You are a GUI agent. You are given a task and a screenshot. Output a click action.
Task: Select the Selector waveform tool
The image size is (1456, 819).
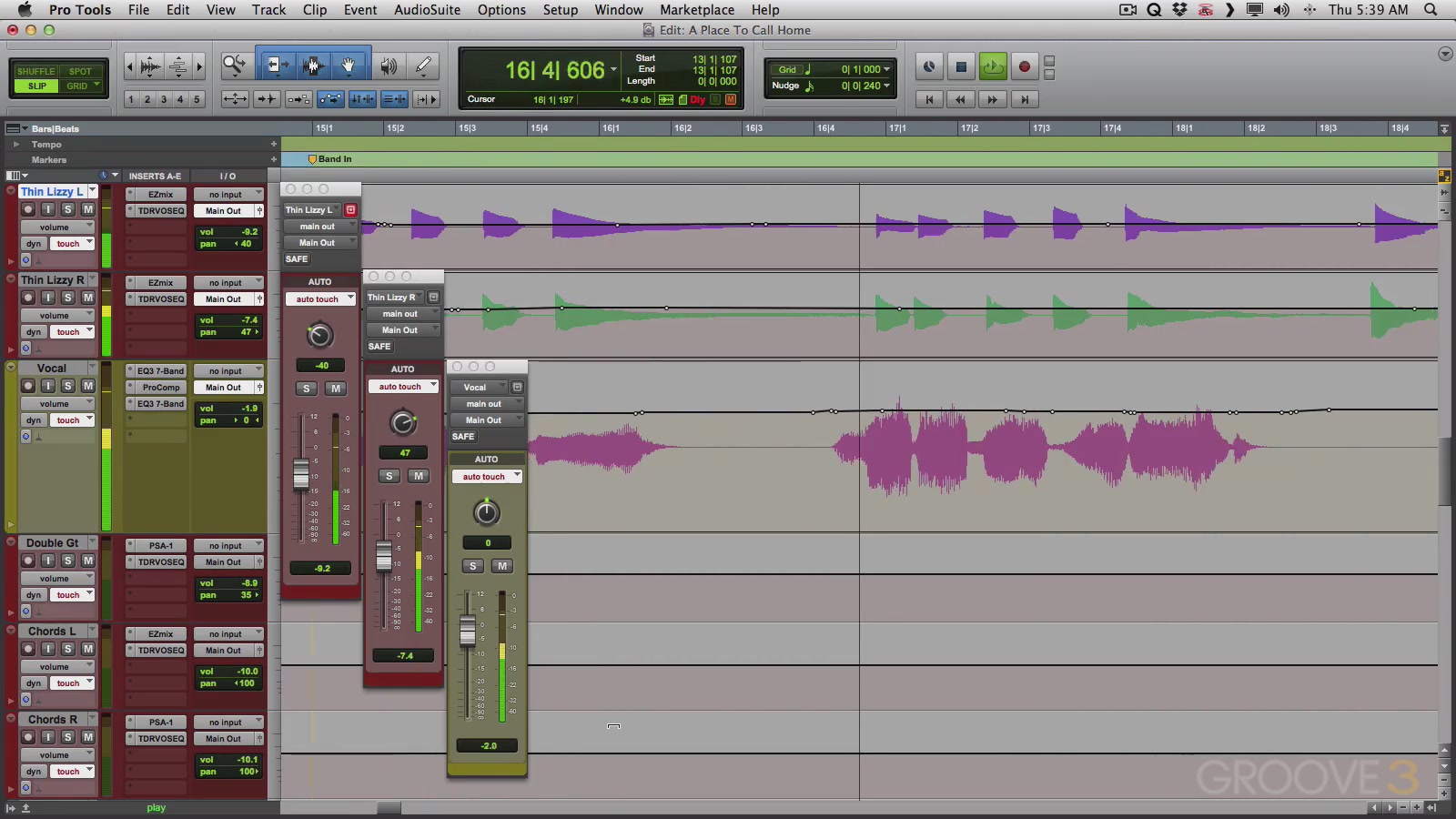pos(313,65)
